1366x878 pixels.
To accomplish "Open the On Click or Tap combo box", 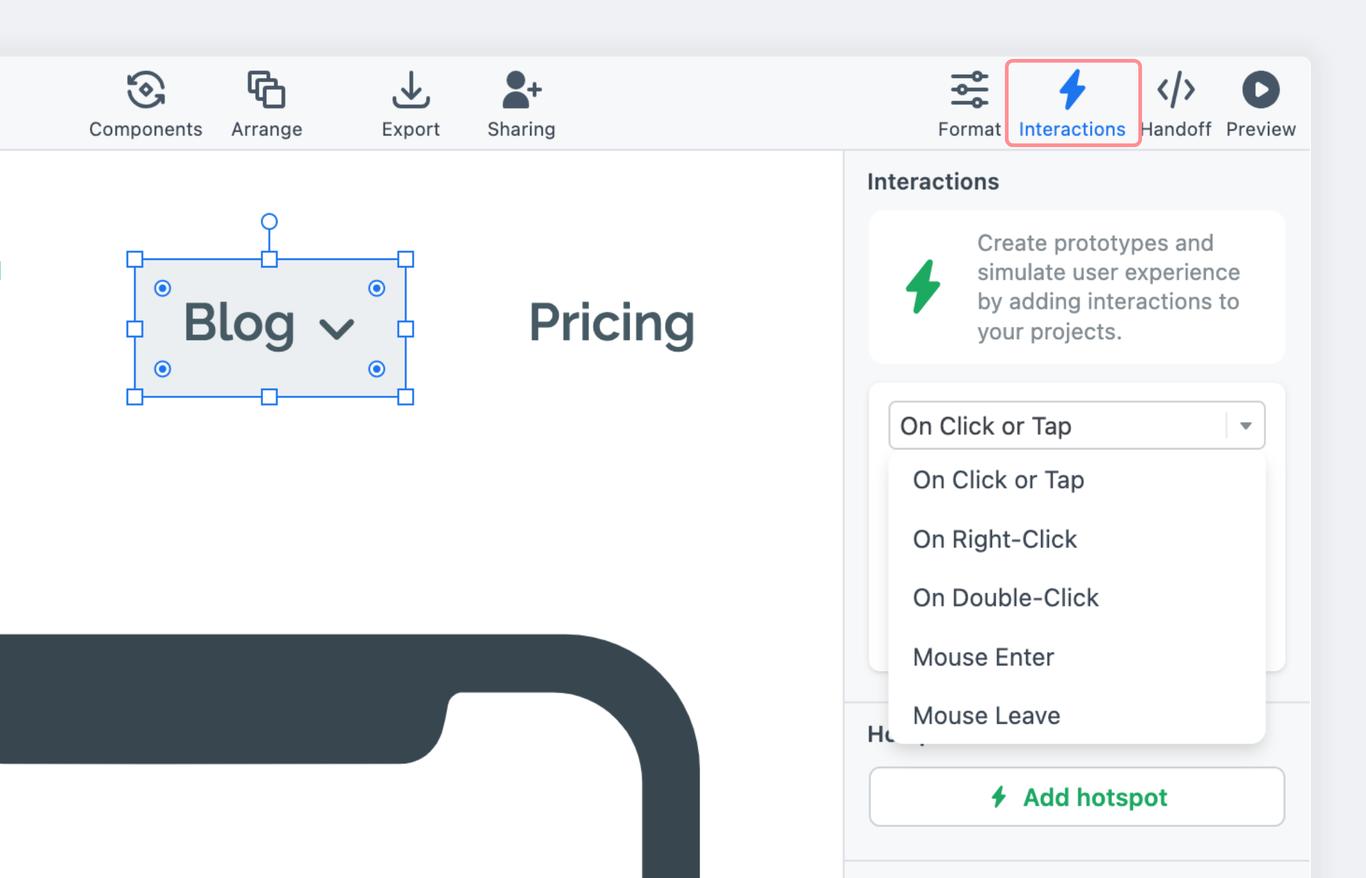I will coord(1077,426).
